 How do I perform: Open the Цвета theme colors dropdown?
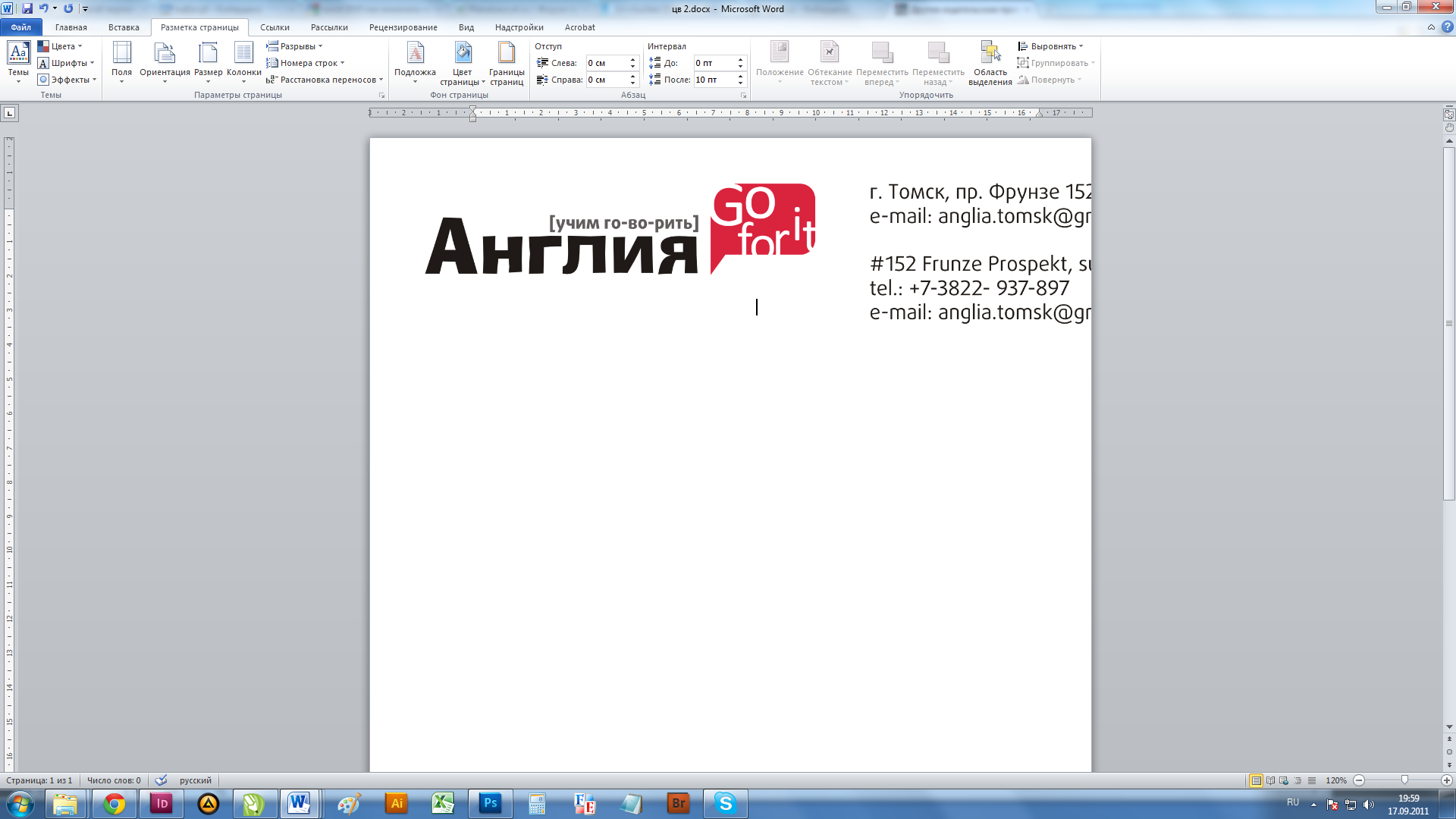point(60,46)
